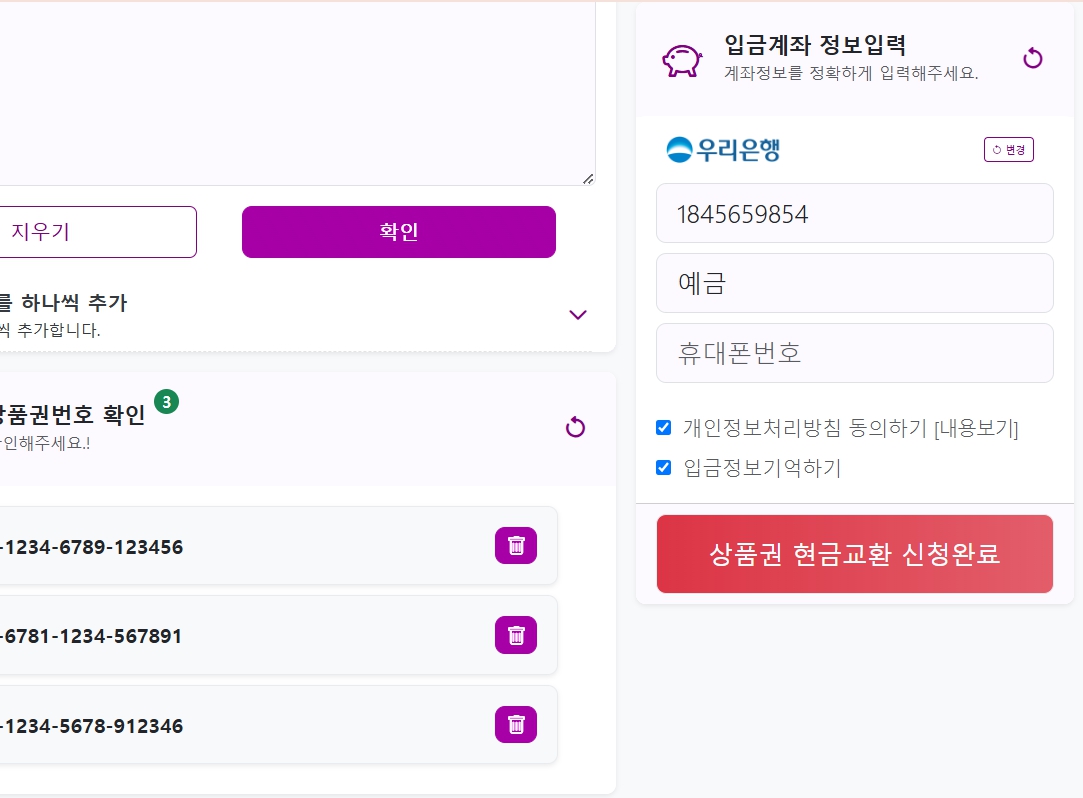
Task: Delete voucher number ending 567891
Action: coord(515,635)
